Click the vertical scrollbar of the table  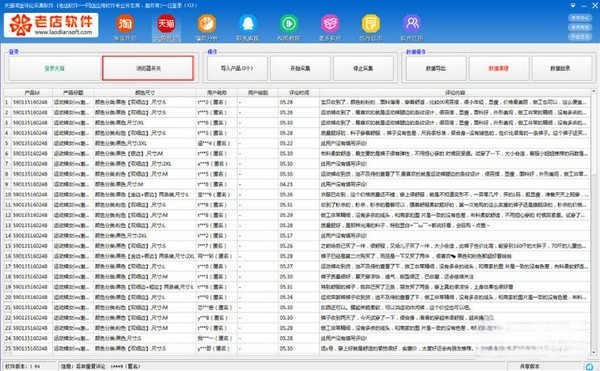pyautogui.click(x=593, y=222)
